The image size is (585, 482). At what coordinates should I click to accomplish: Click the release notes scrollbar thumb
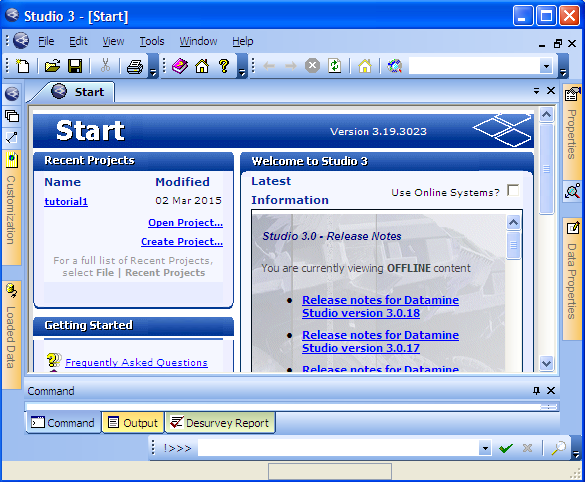[x=513, y=245]
